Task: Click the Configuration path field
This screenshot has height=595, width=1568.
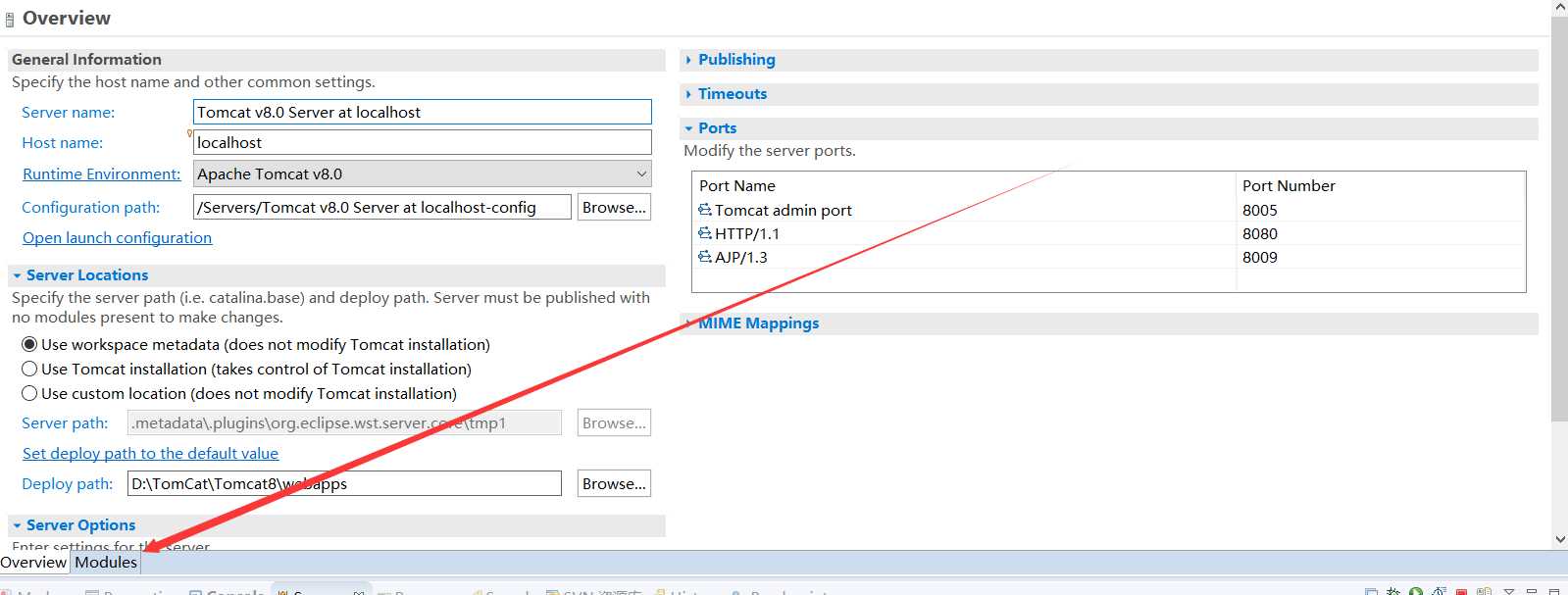Action: pos(382,207)
